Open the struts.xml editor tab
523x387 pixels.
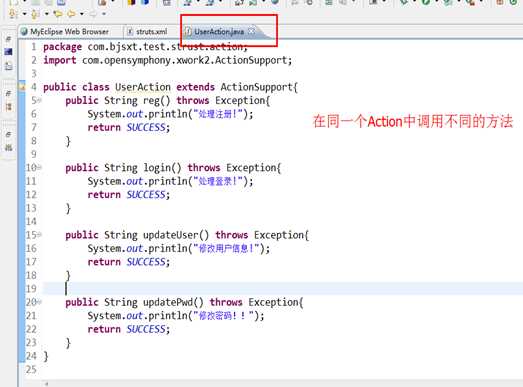tap(147, 32)
